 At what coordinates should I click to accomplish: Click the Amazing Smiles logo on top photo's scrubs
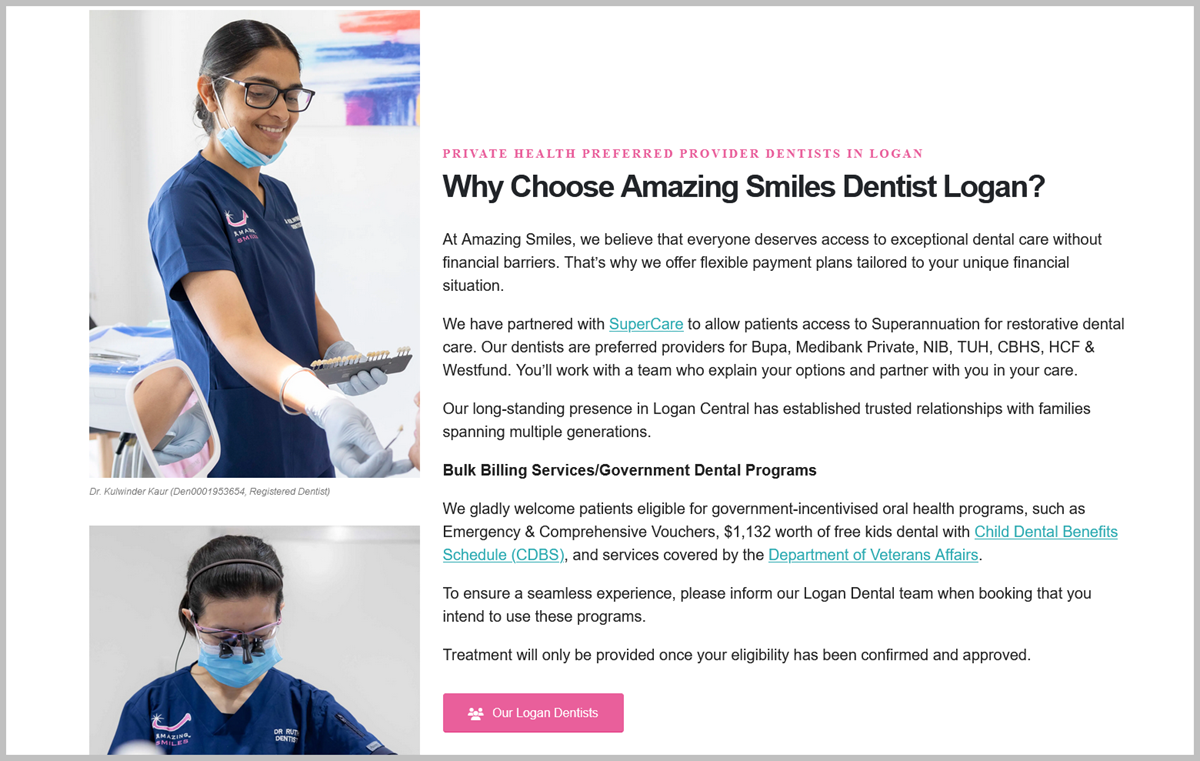click(239, 227)
